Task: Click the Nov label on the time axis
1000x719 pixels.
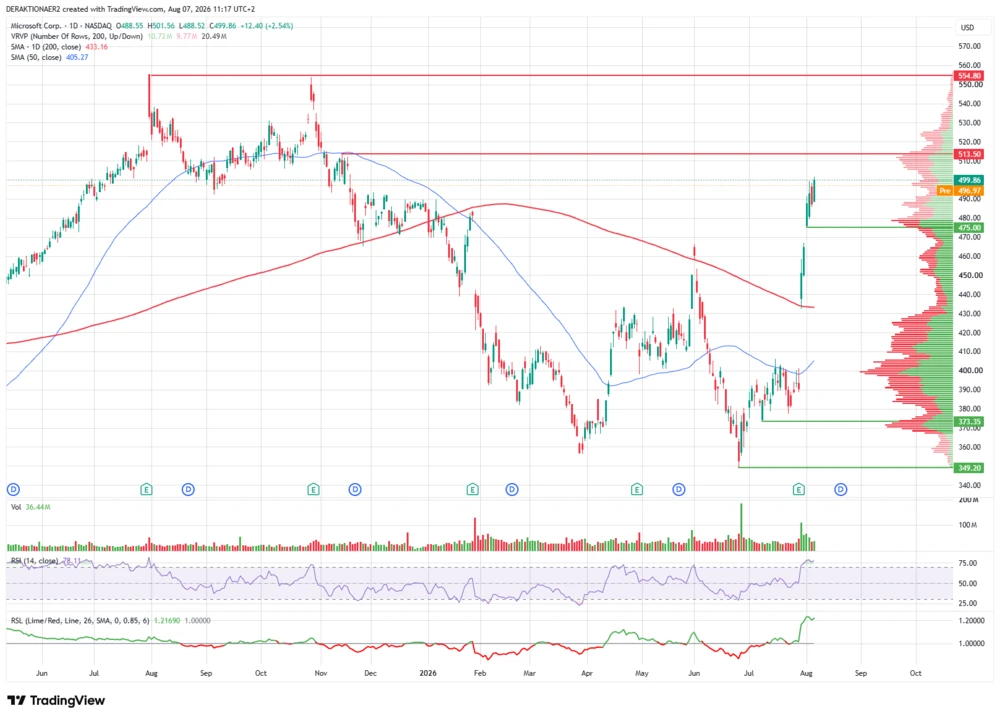Action: click(321, 673)
